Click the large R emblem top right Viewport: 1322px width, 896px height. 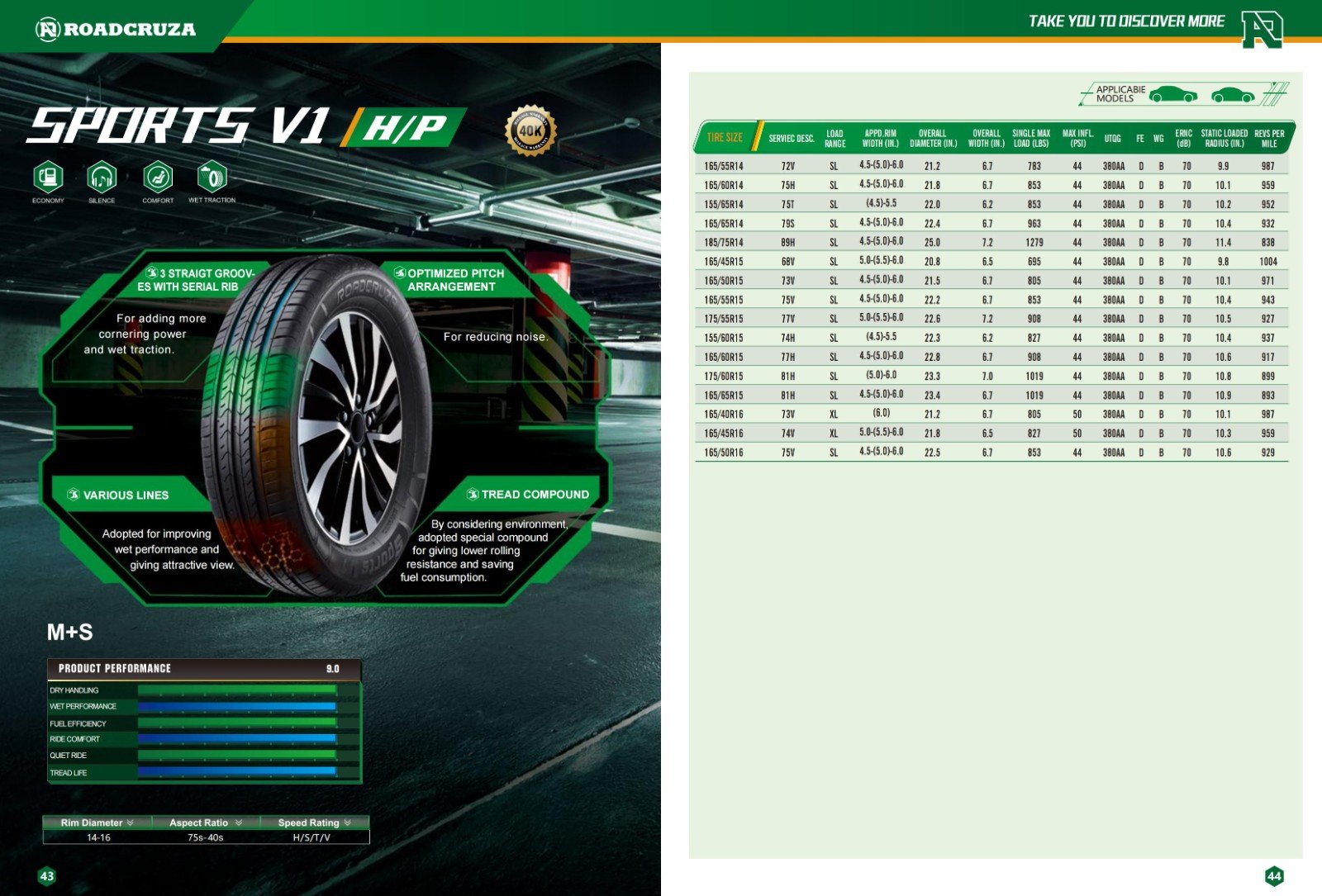[1261, 30]
